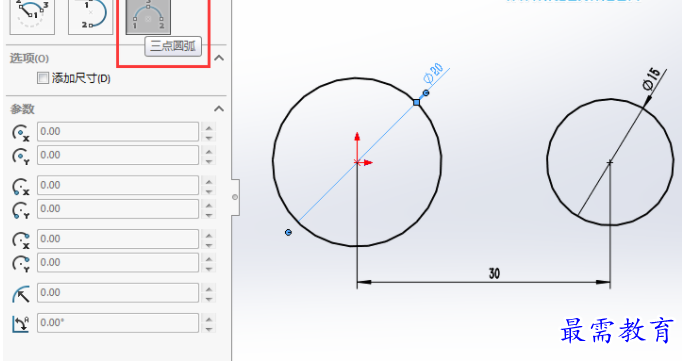Screen dimensions: 682x362
Task: Select the Ø15 diameter dimension text
Action: click(652, 79)
